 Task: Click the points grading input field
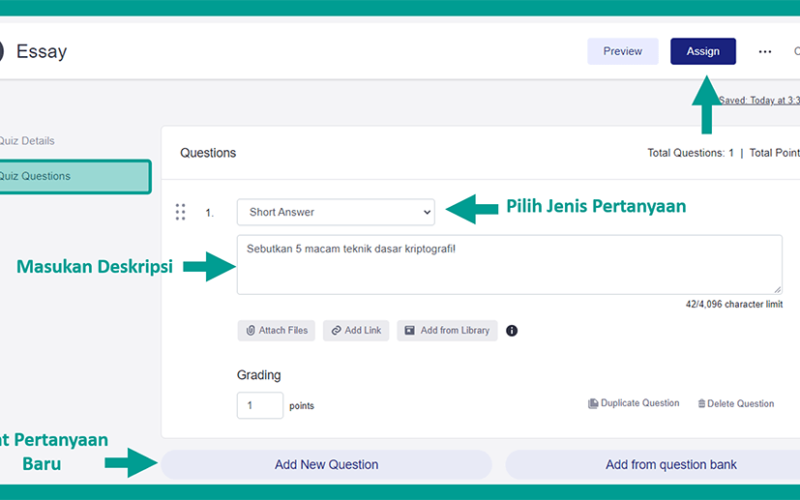tap(260, 406)
